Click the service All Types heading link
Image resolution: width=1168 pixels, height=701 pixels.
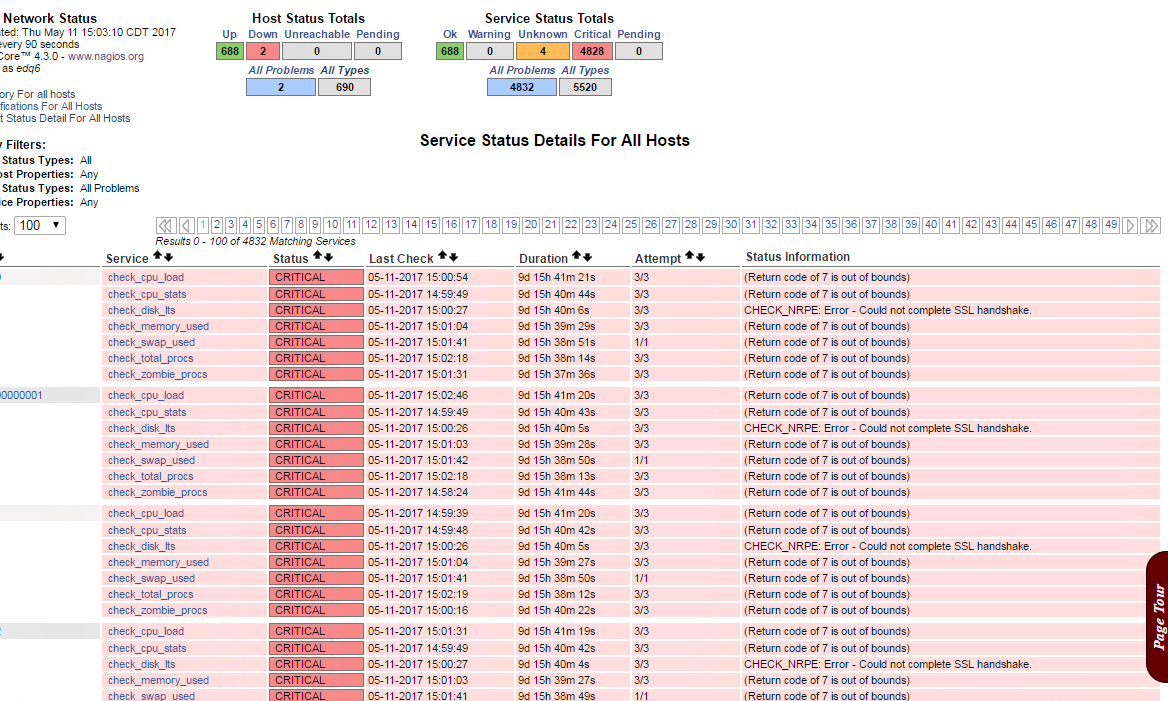click(x=585, y=70)
